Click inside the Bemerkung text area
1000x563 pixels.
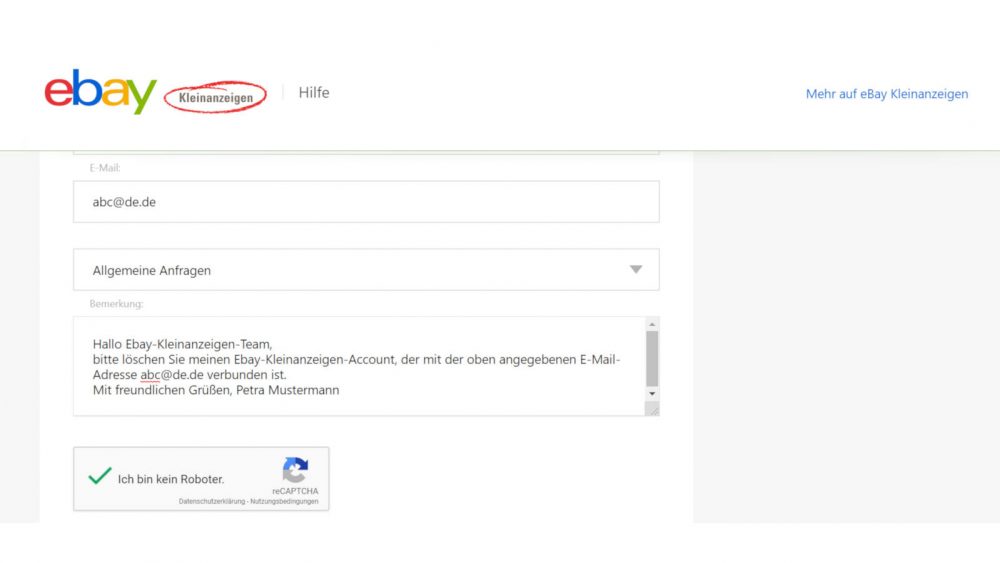pyautogui.click(x=360, y=366)
